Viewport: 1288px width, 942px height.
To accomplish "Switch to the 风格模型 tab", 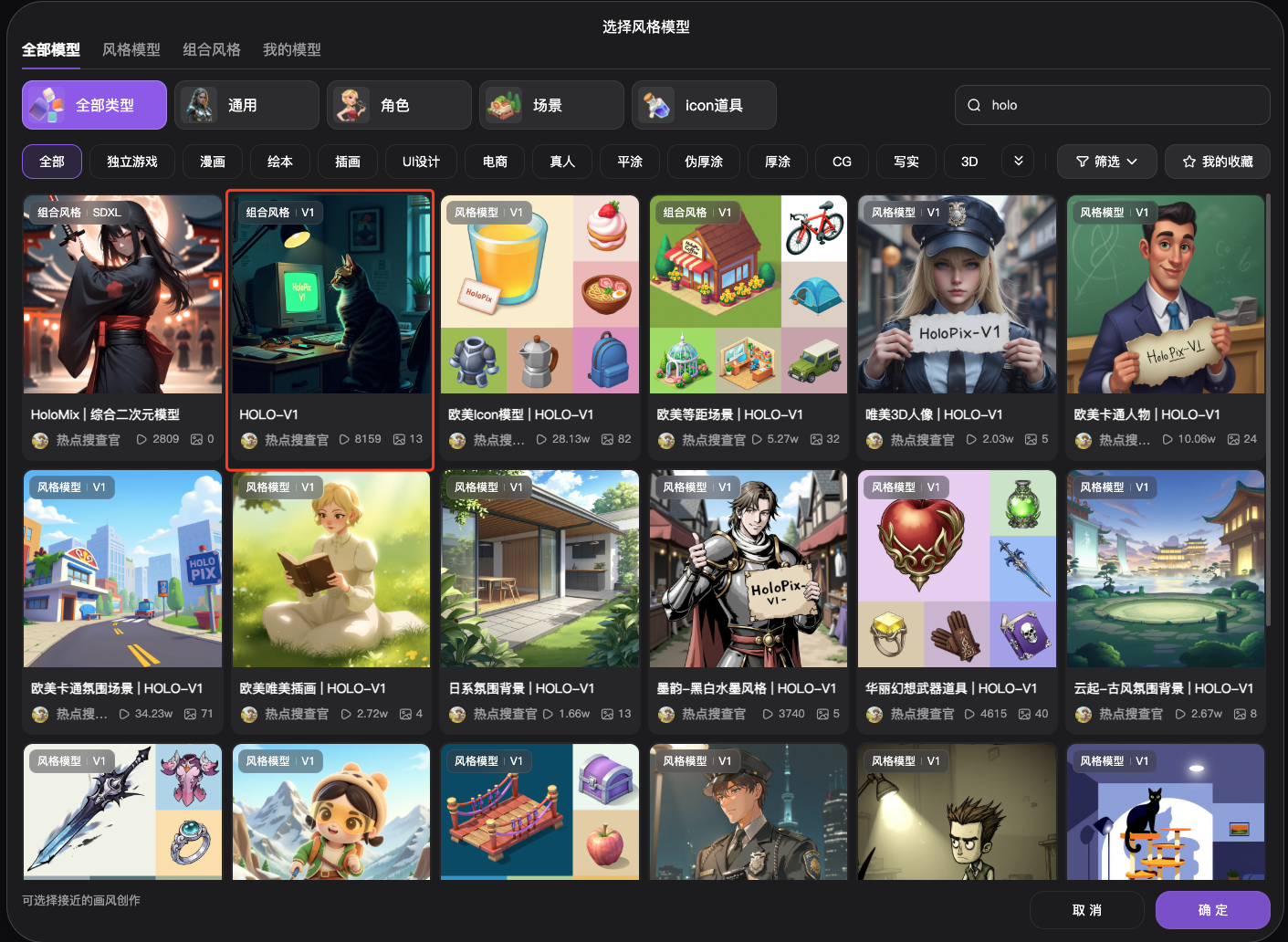I will click(131, 49).
